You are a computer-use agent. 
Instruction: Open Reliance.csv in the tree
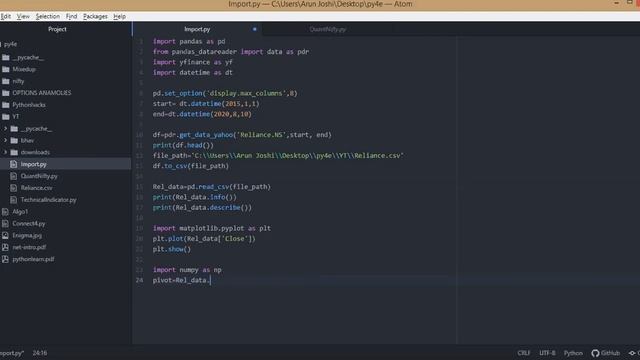(x=36, y=188)
